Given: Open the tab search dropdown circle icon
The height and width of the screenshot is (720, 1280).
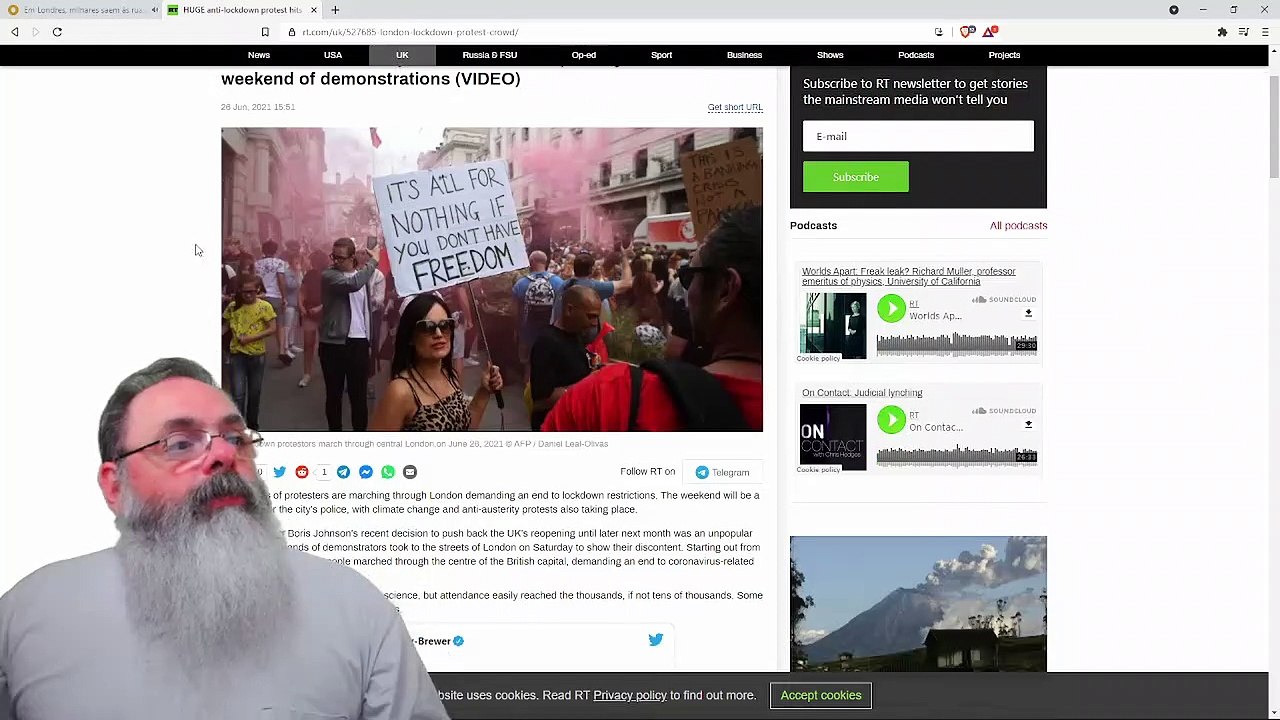Looking at the screenshot, I should coord(1174,10).
